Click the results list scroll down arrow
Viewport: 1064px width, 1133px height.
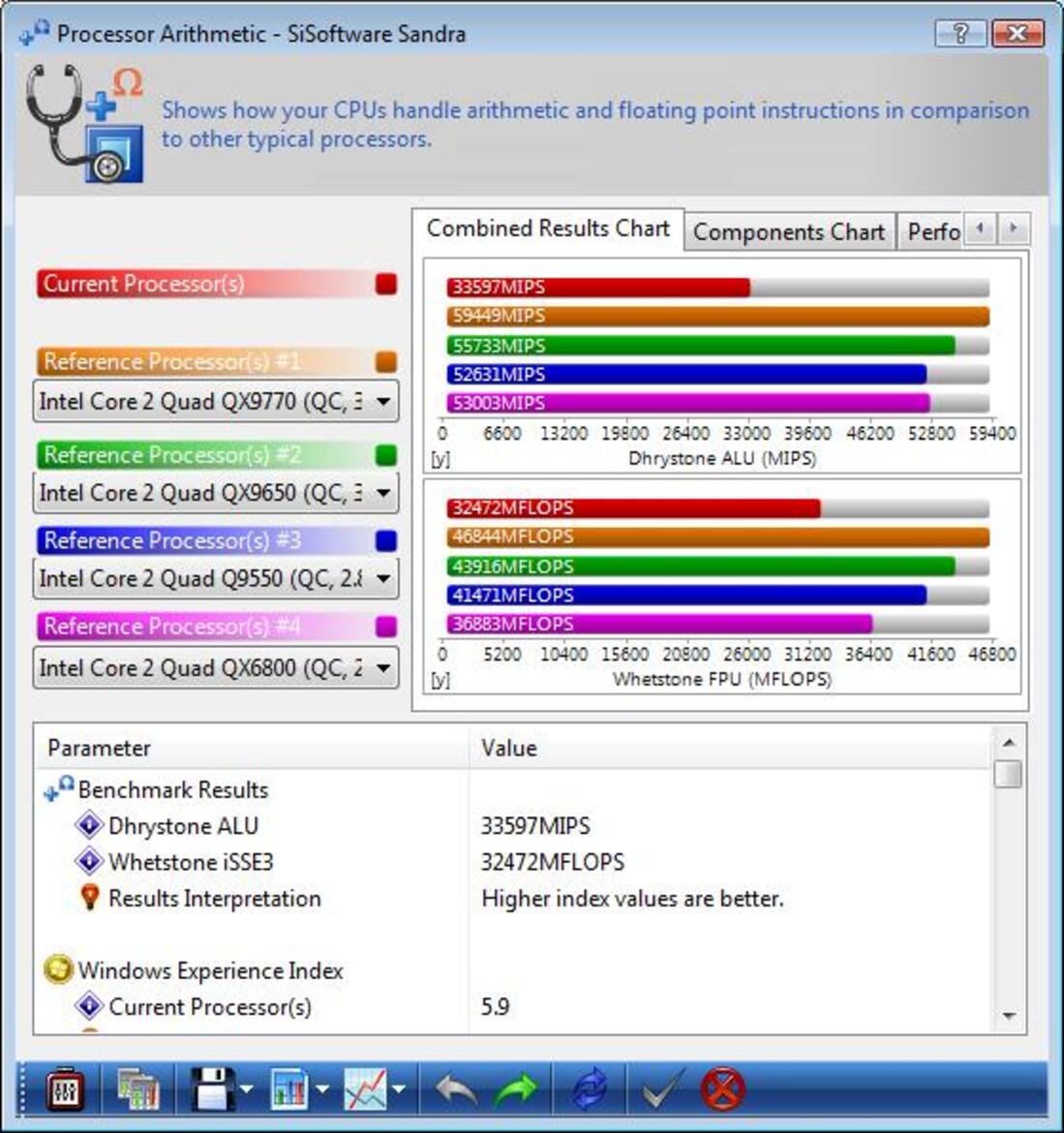point(1009,1016)
